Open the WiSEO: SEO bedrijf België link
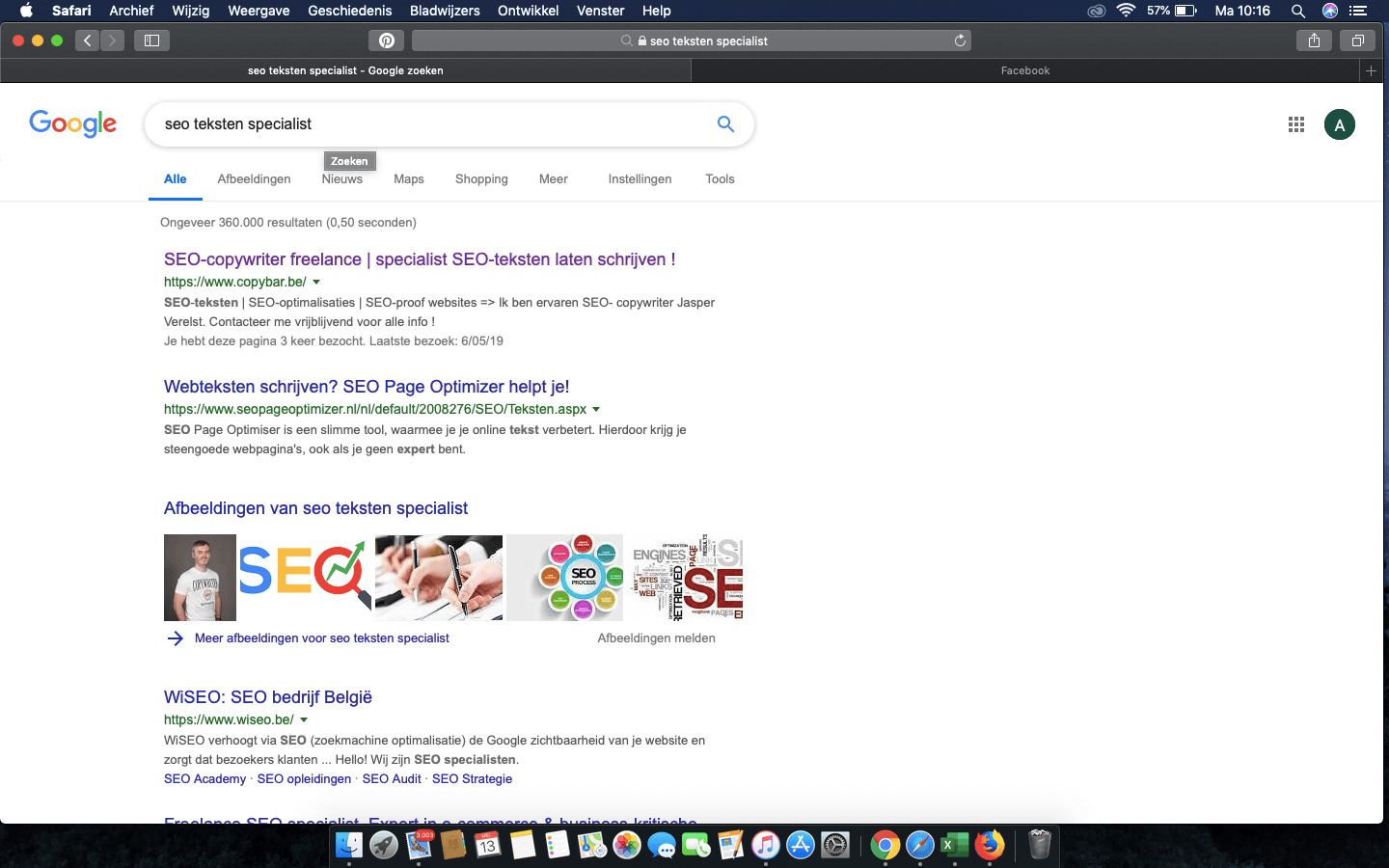1389x868 pixels. (268, 697)
